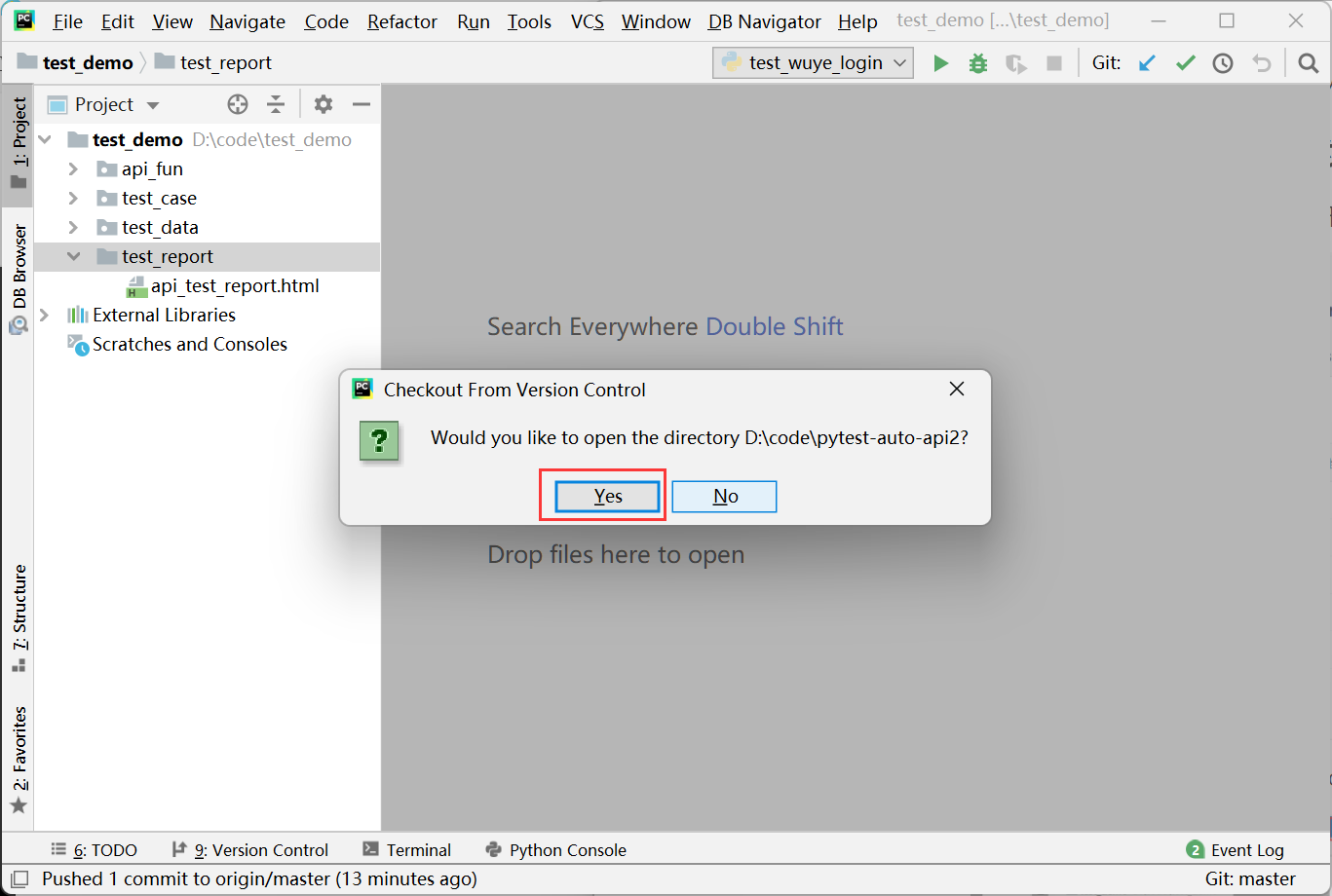This screenshot has width=1332, height=896.
Task: Click the green Run button
Action: [940, 63]
